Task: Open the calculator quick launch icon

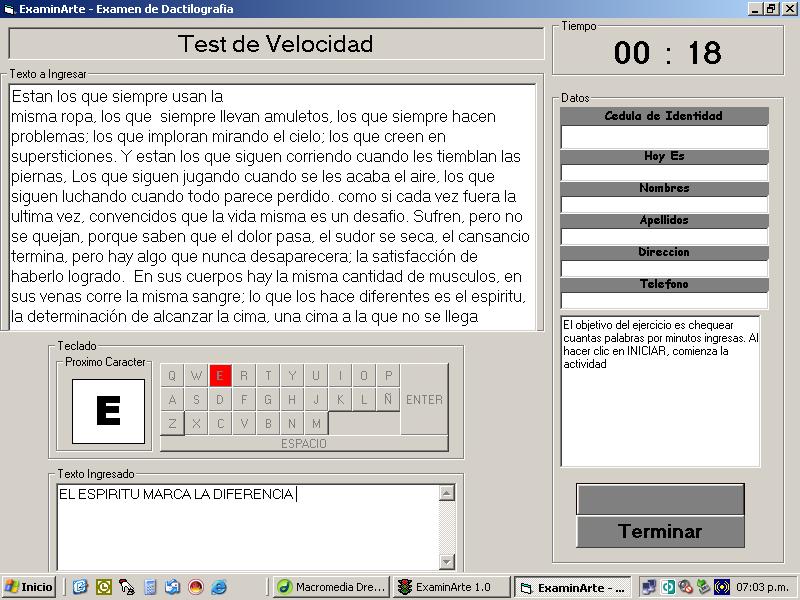Action: tap(150, 587)
